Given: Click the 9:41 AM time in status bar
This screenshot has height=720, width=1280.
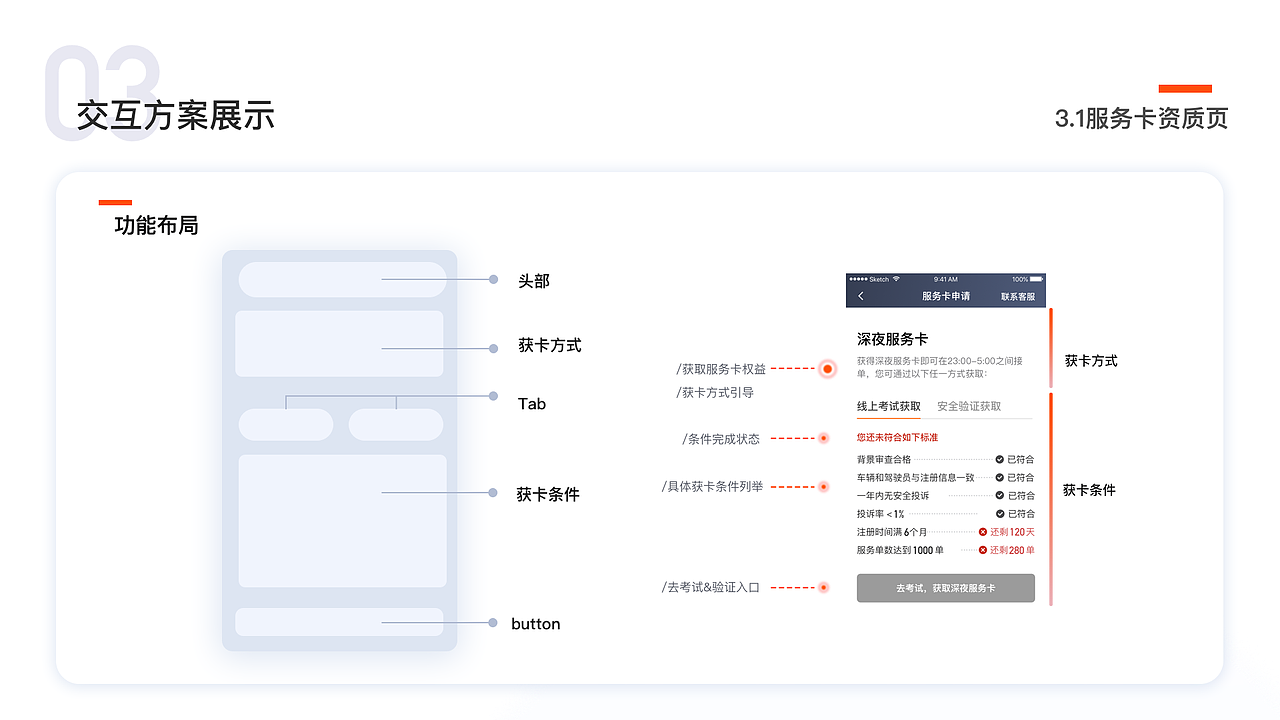Looking at the screenshot, I should 946,279.
